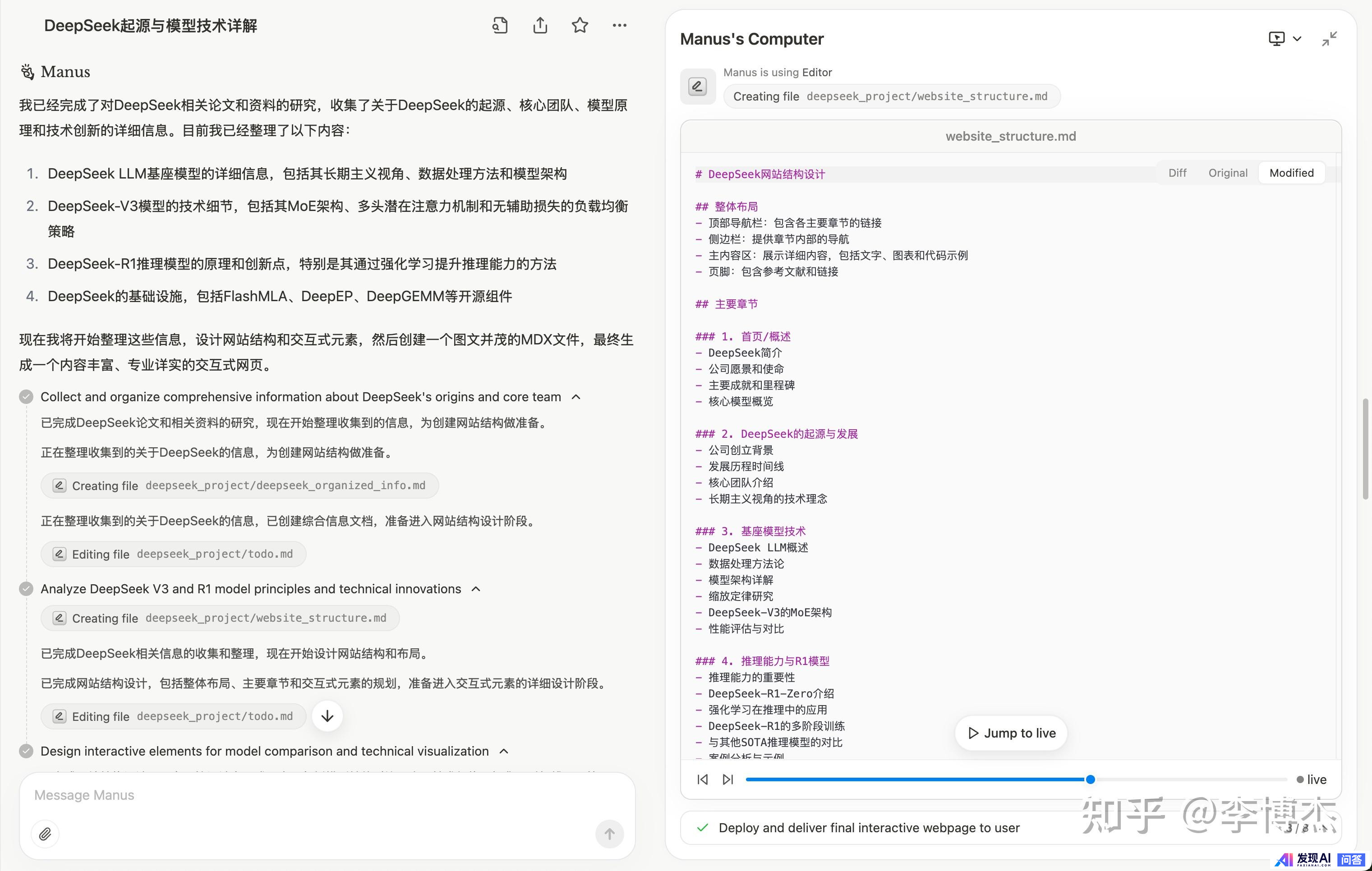This screenshot has height=871, width=1372.
Task: Select the Modified view tab
Action: pos(1291,173)
